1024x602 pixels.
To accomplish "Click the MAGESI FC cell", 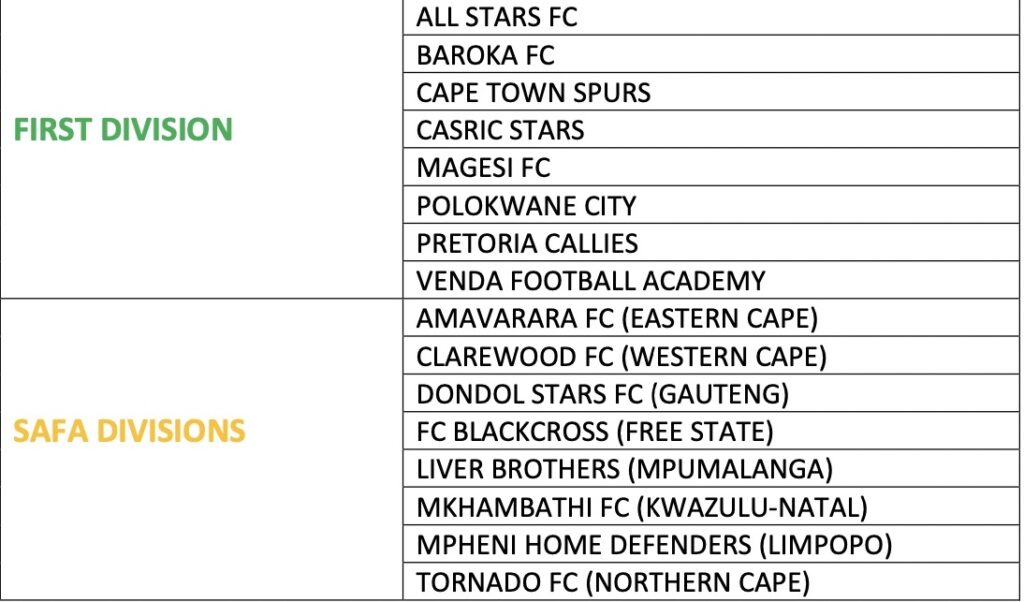I will [x=483, y=168].
